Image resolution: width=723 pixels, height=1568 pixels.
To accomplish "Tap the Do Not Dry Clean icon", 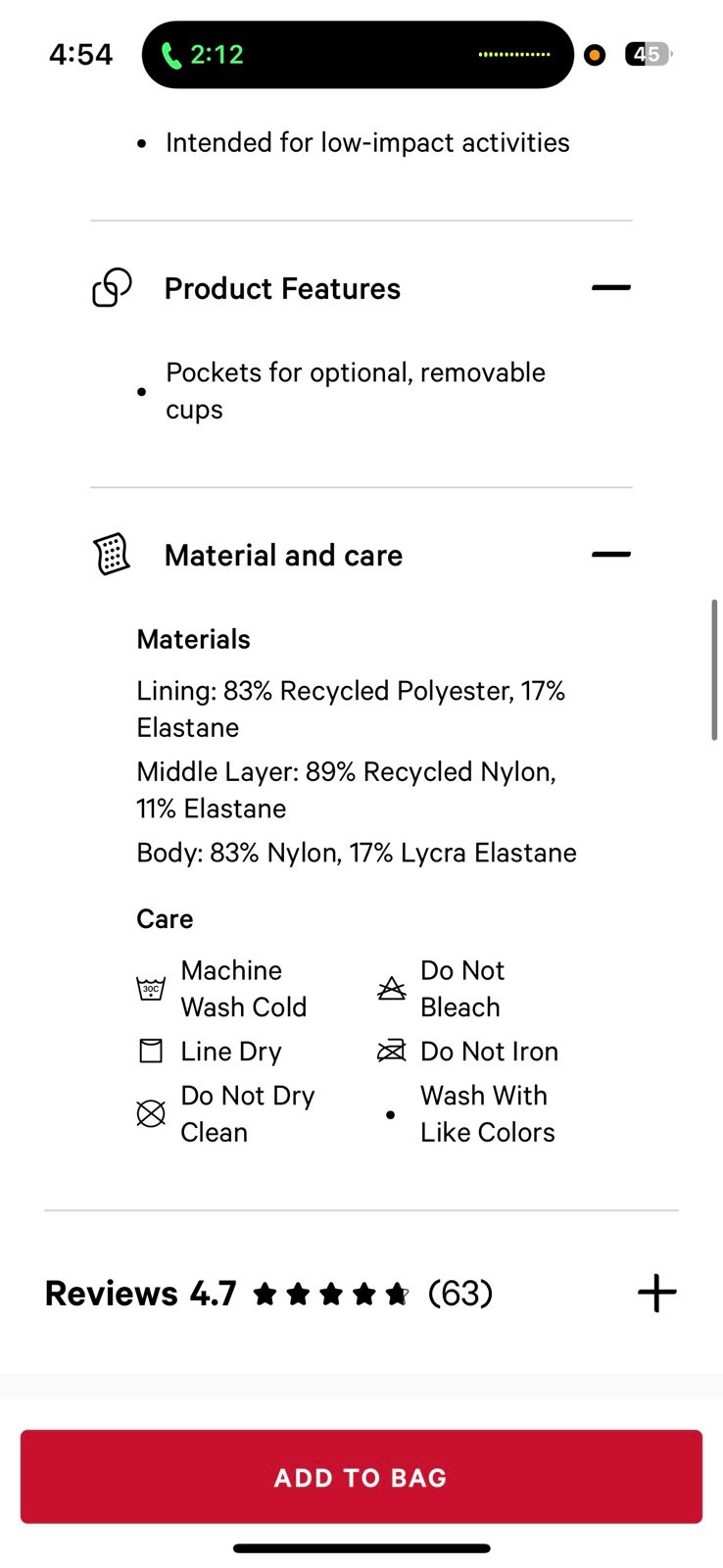I will click(151, 1113).
